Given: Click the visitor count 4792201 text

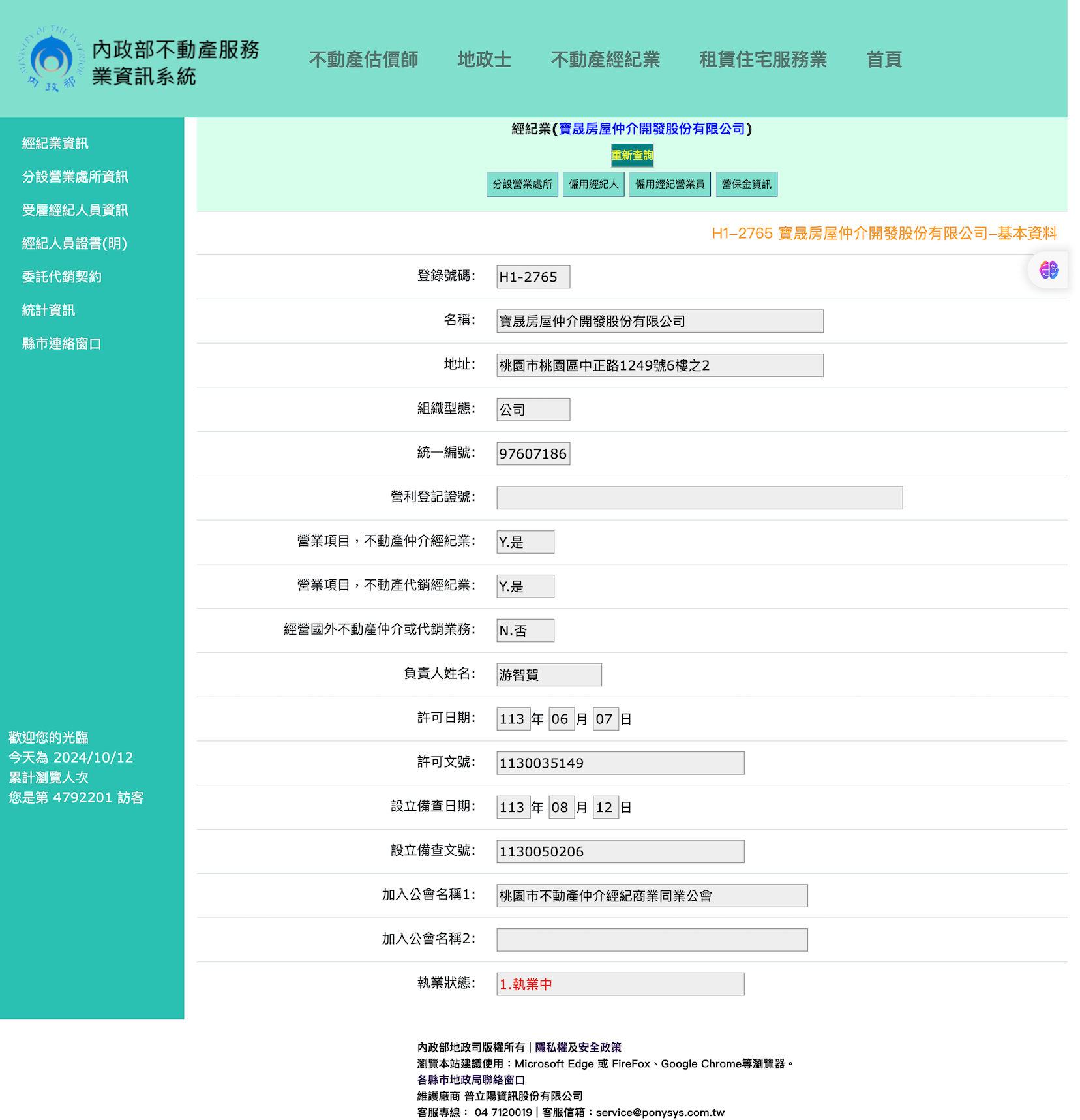Looking at the screenshot, I should click(x=83, y=798).
